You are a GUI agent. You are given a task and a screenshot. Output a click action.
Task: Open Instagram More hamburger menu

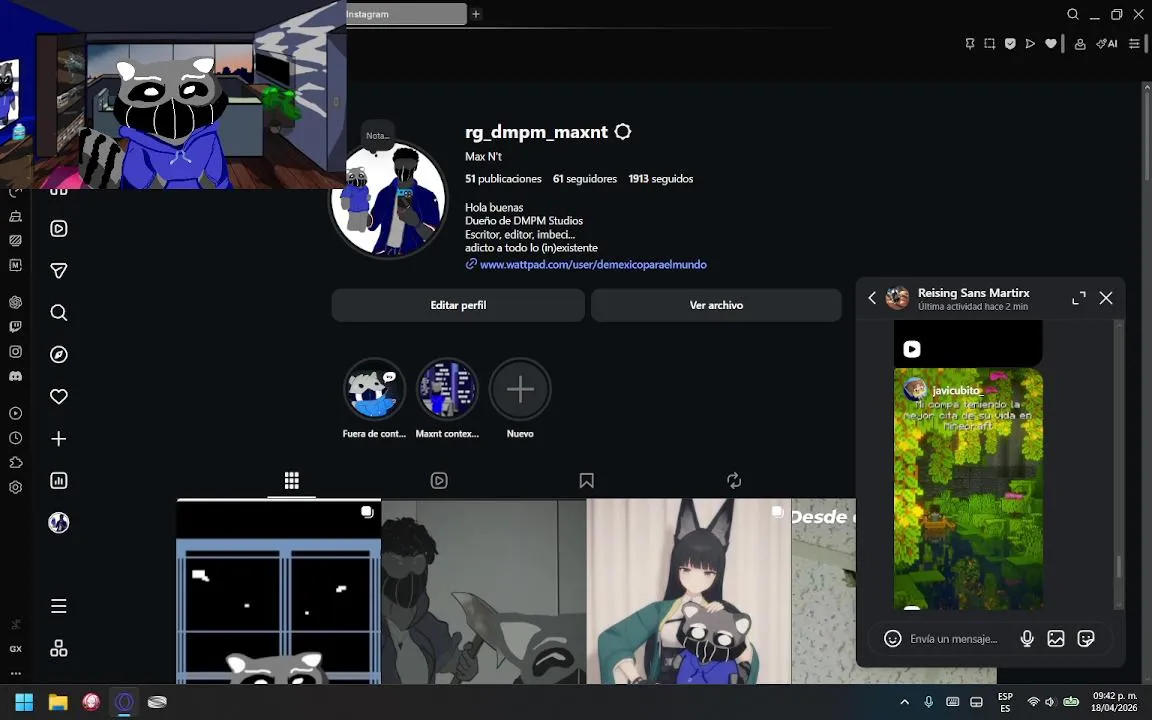coord(59,606)
